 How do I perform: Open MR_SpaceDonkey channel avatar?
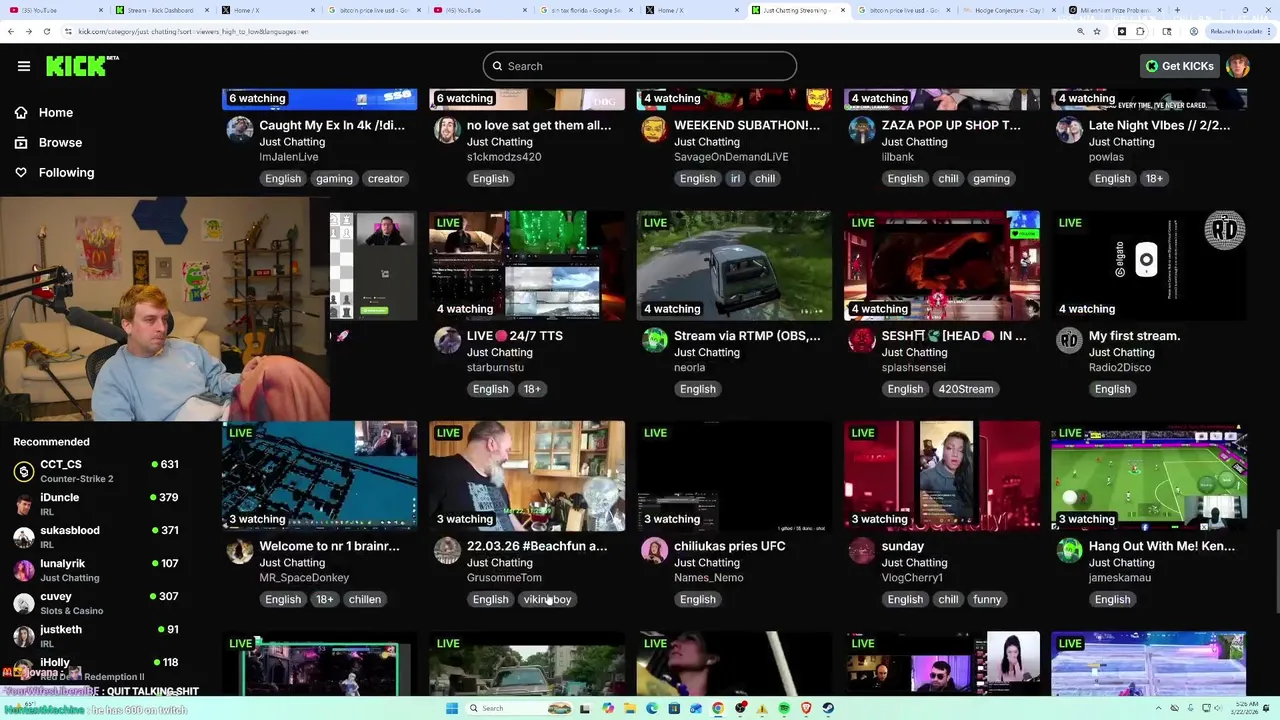click(240, 551)
